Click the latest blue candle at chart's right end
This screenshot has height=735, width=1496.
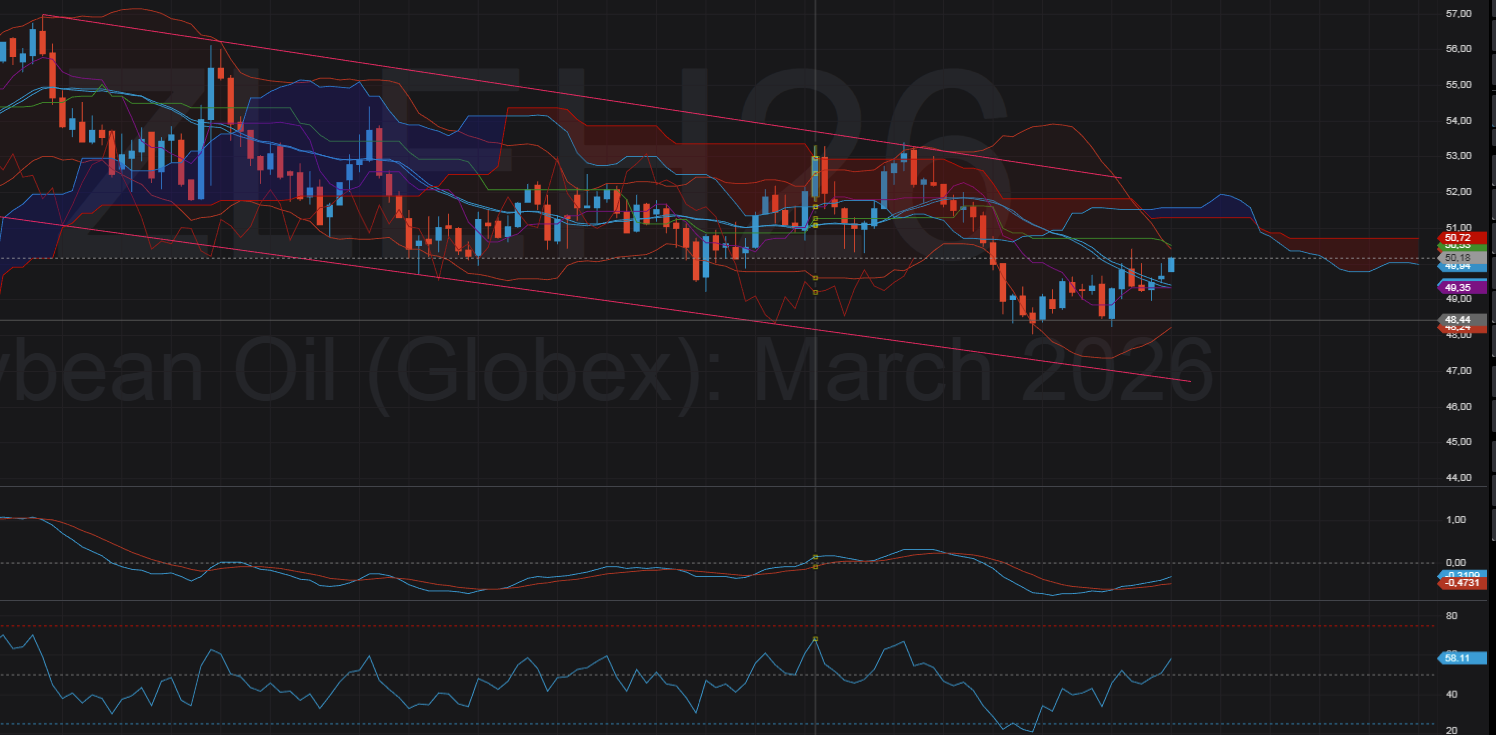(1171, 264)
